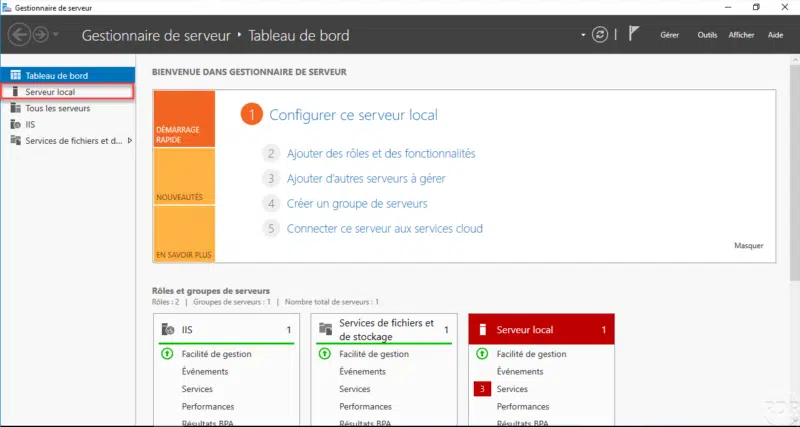800x427 pixels.
Task: Click Services in IIS tile
Action: [197, 389]
